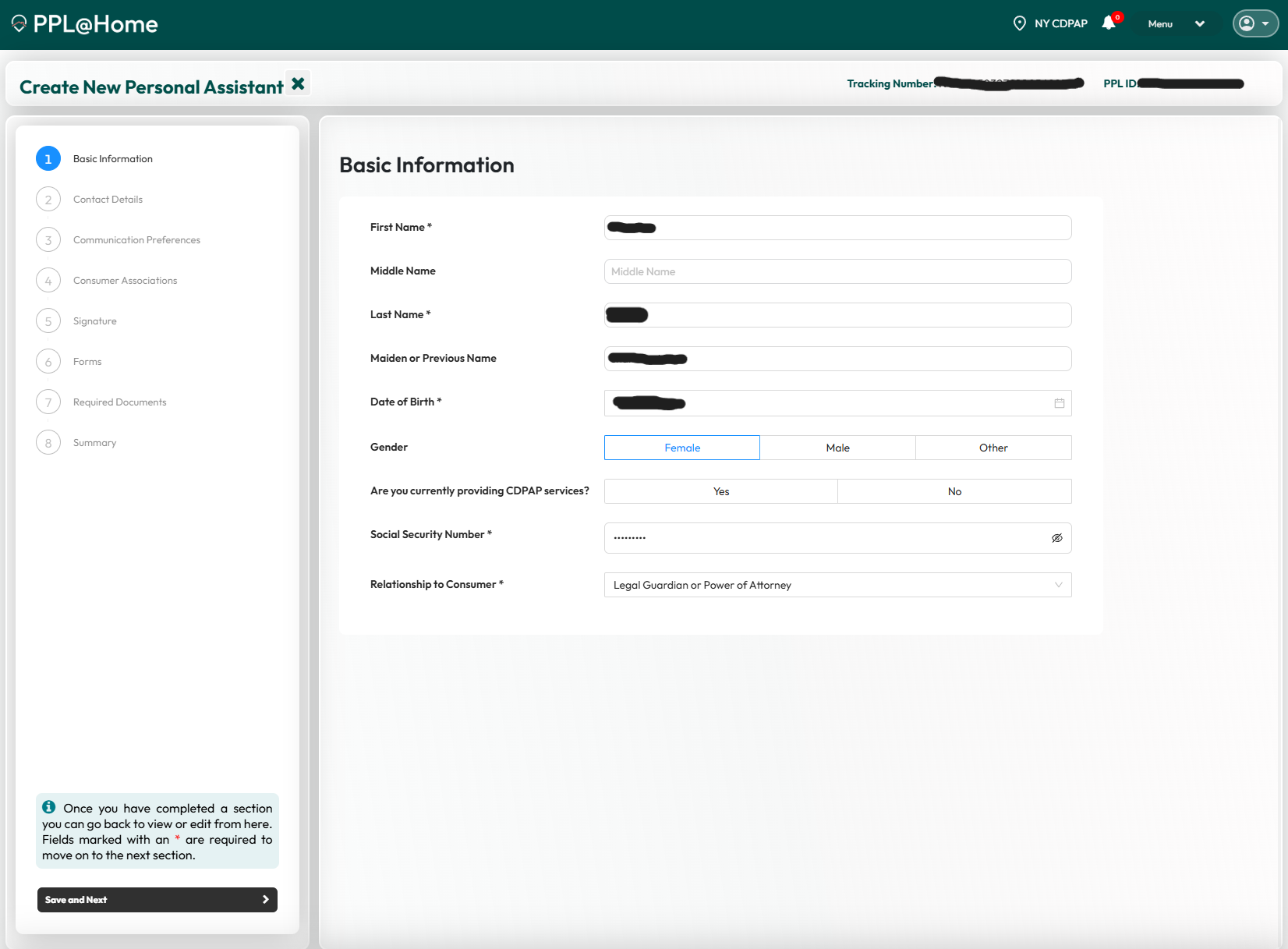Screen dimensions: 1288x949
Task: Click step 1 Basic Information circle icon
Action: (48, 158)
